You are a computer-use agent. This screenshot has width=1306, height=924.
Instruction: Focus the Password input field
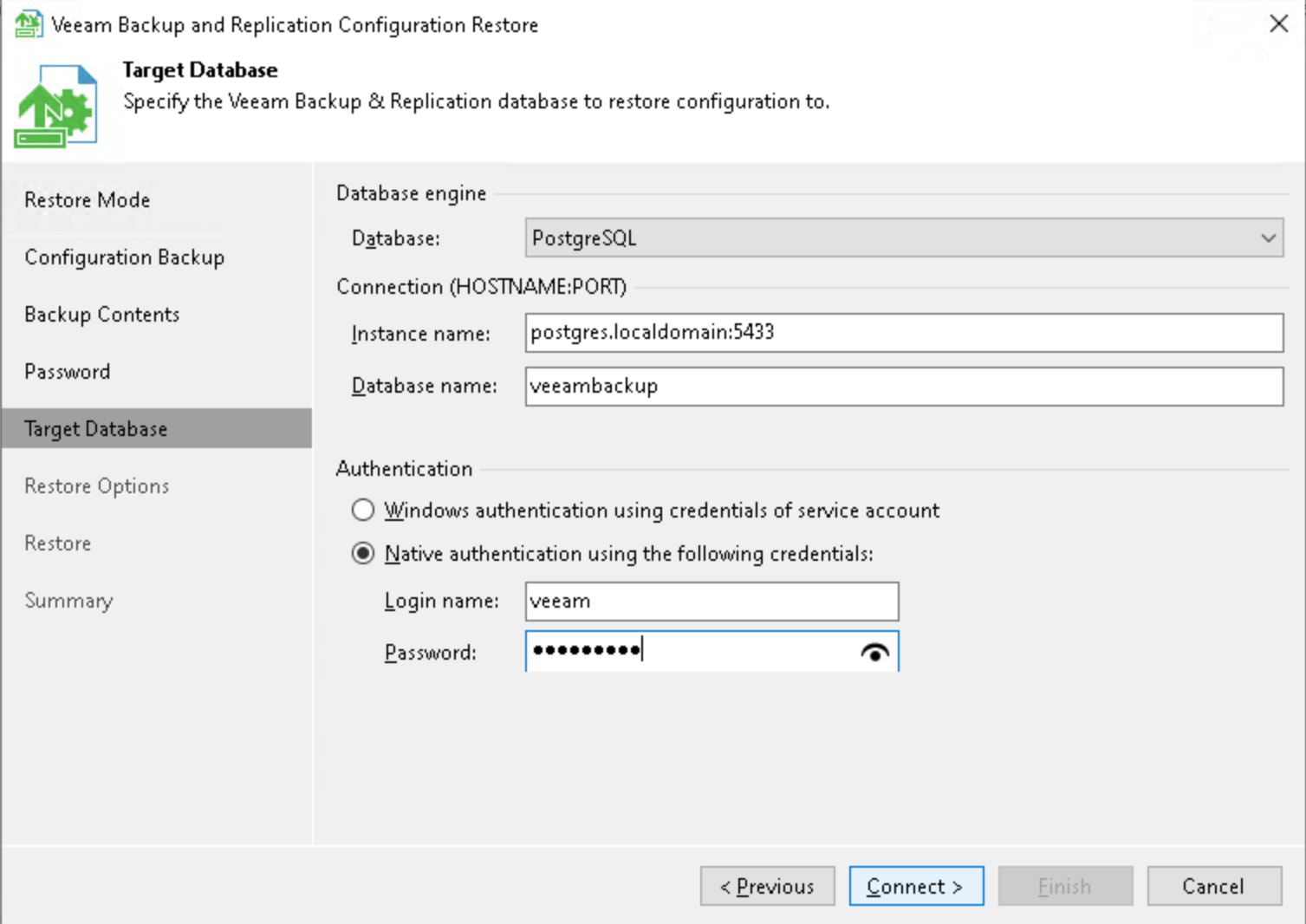[711, 651]
